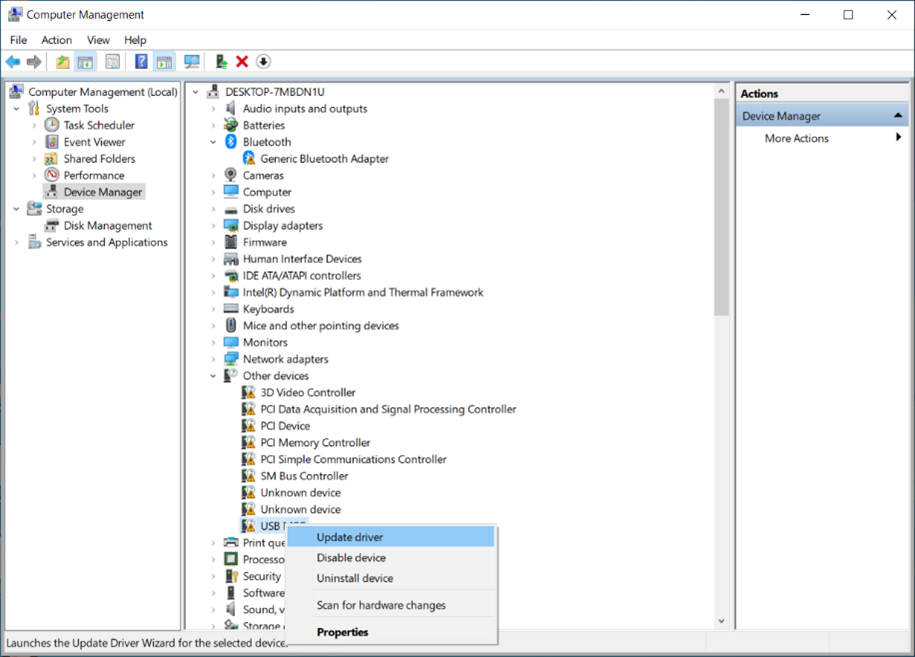Click the device list scrollbar down arrow

pyautogui.click(x=721, y=621)
